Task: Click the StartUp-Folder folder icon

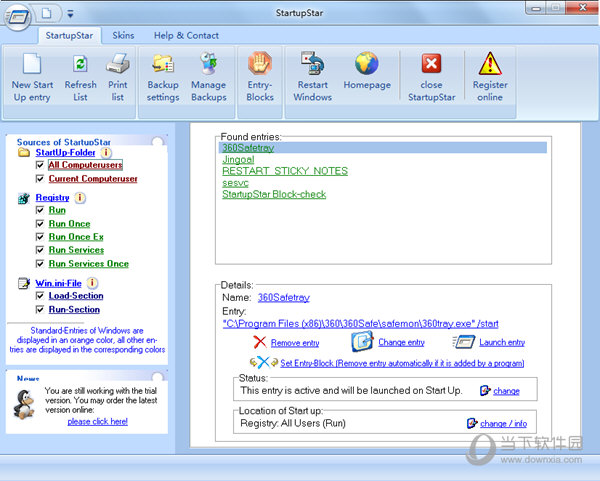Action: coord(24,153)
